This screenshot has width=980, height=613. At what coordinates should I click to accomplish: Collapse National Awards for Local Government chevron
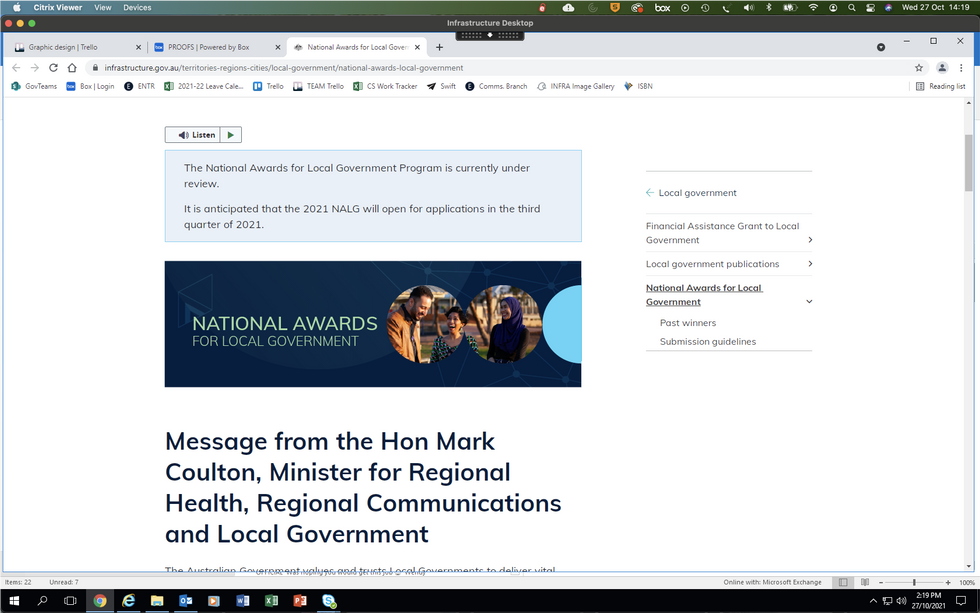click(809, 302)
